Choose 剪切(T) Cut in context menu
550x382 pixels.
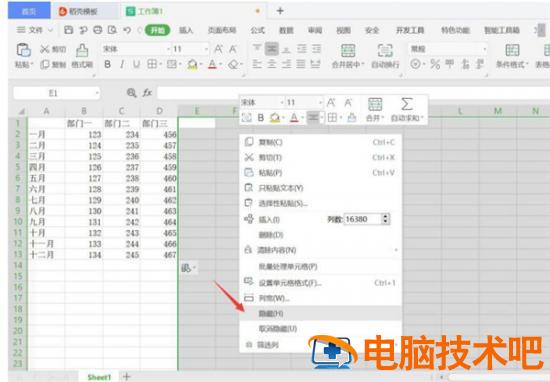tap(321, 158)
